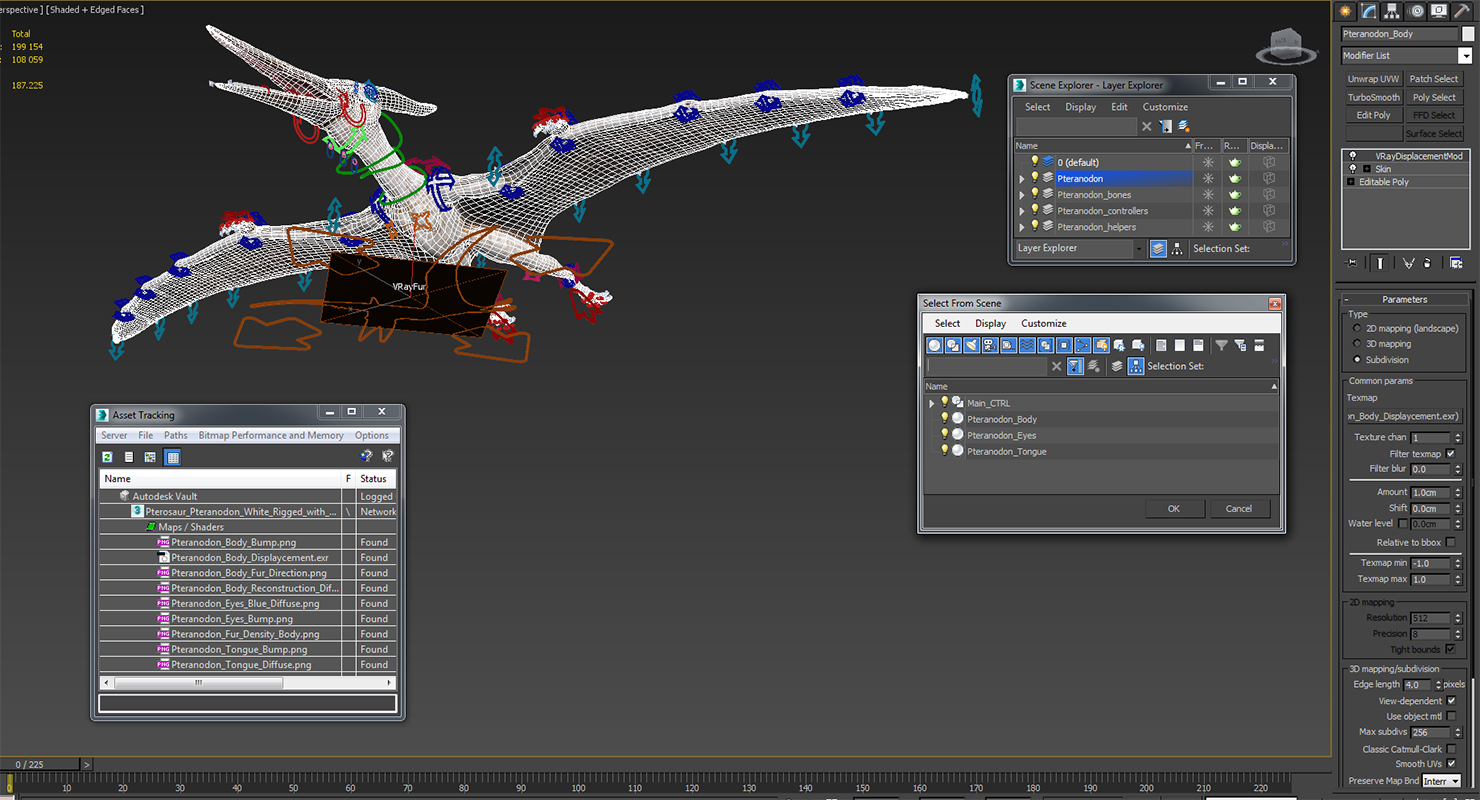
Task: Click Make Unique icon below modifier stack
Action: pyautogui.click(x=1408, y=263)
